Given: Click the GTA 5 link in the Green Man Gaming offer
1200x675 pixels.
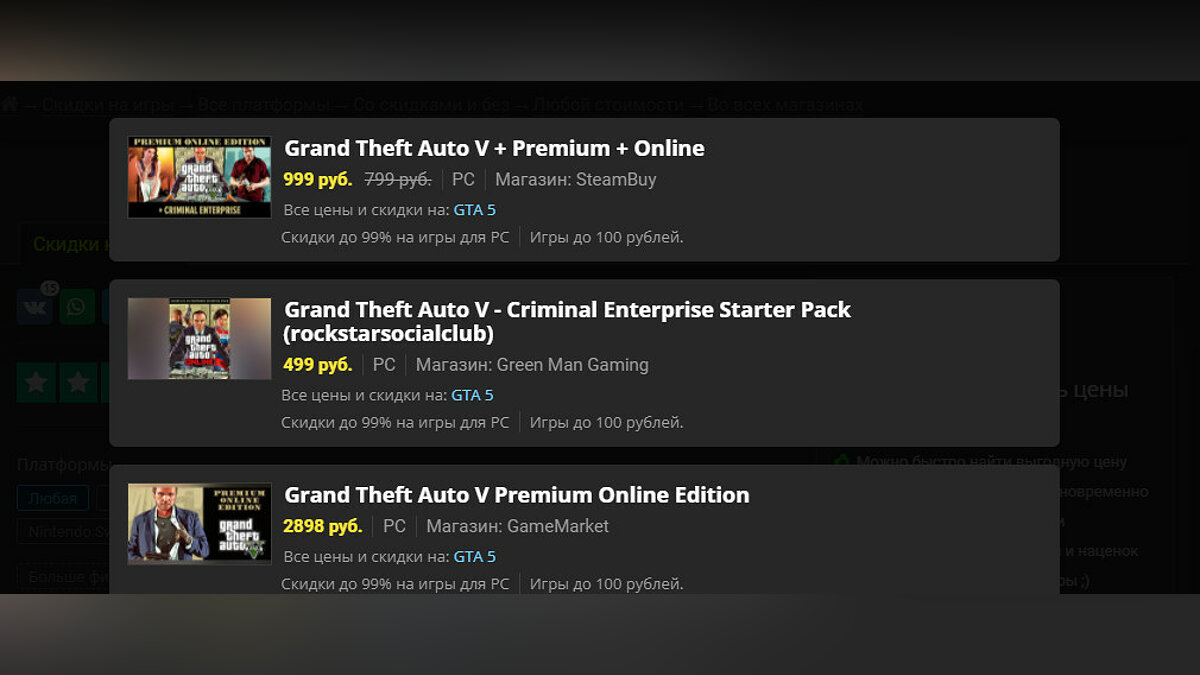Looking at the screenshot, I should coord(472,395).
